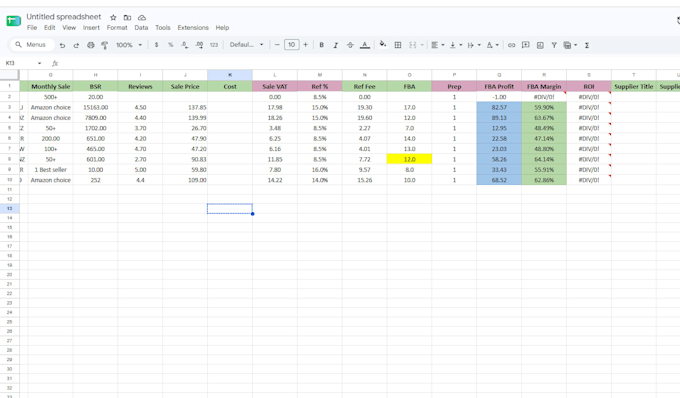Click the Merge cells icon

(x=412, y=45)
